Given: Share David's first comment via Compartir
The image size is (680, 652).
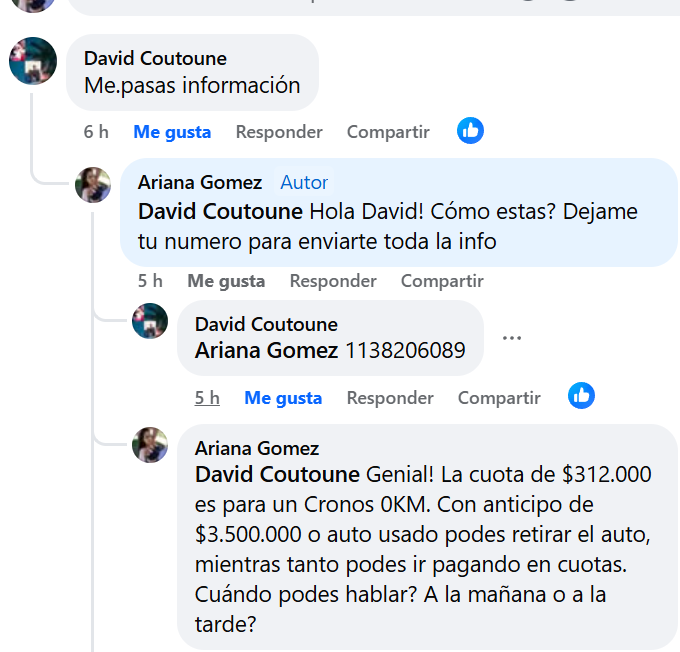Looking at the screenshot, I should (x=388, y=132).
